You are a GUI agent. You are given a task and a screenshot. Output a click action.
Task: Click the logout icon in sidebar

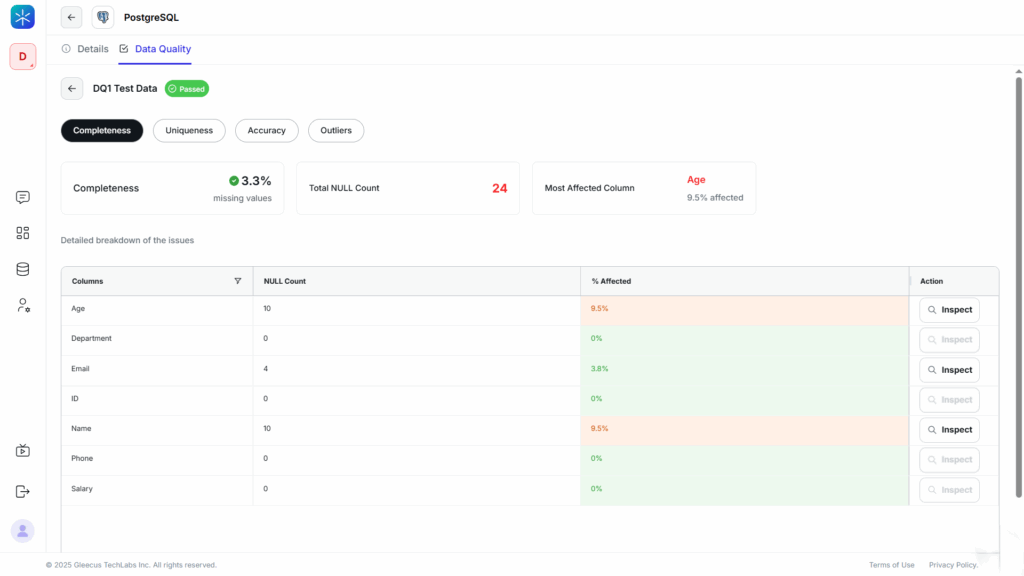pos(23,491)
